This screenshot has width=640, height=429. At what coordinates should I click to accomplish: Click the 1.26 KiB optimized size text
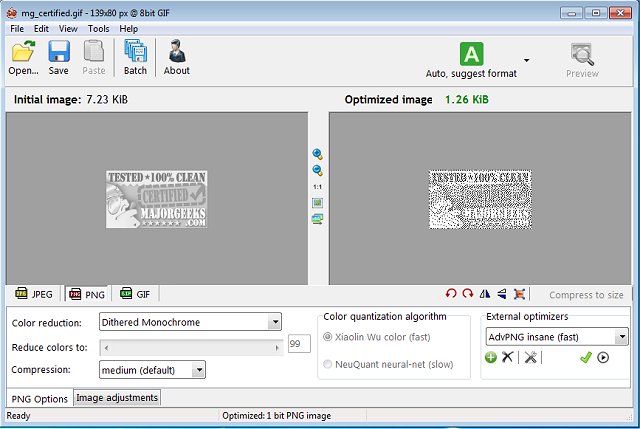467,100
